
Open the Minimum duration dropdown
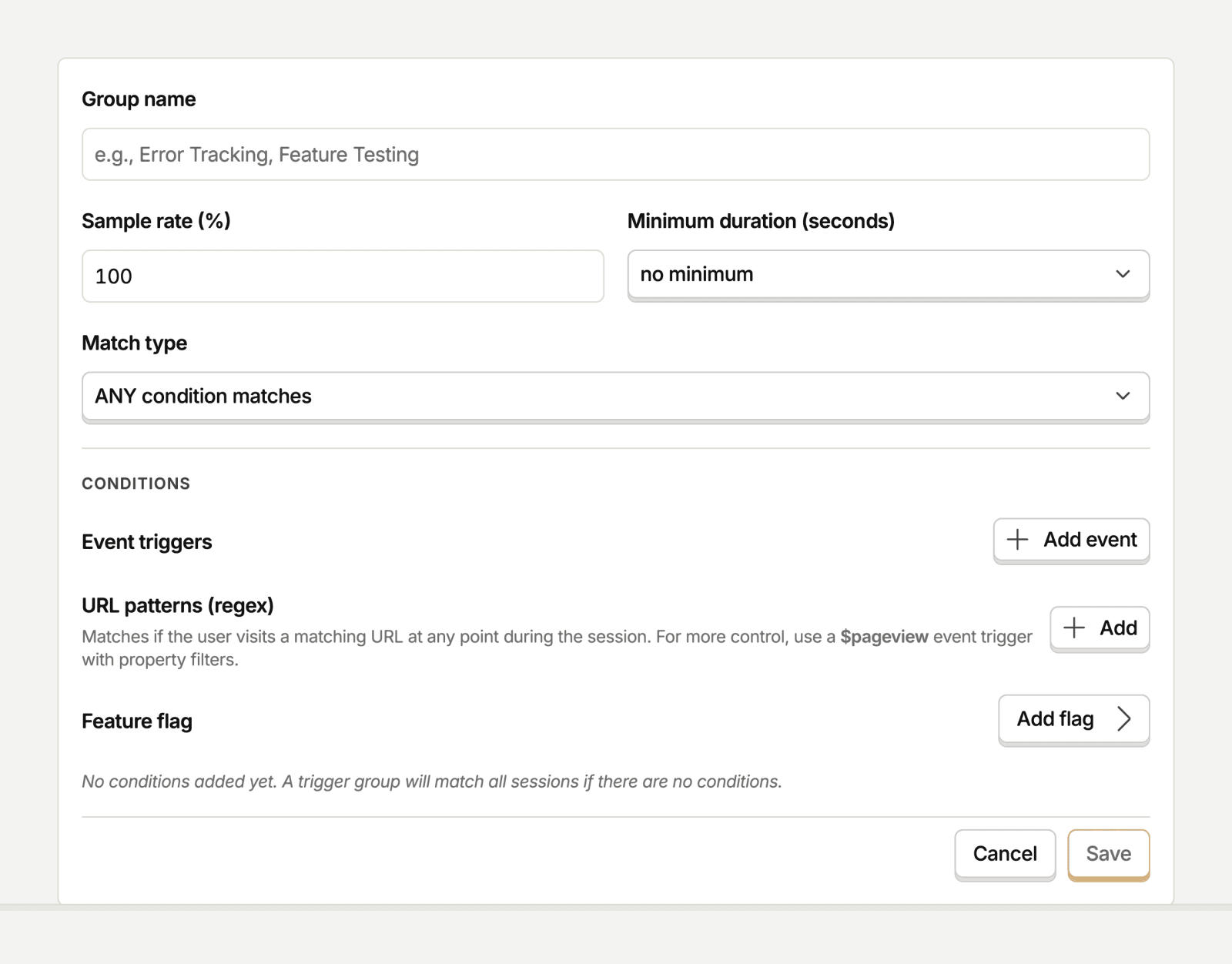tap(888, 274)
